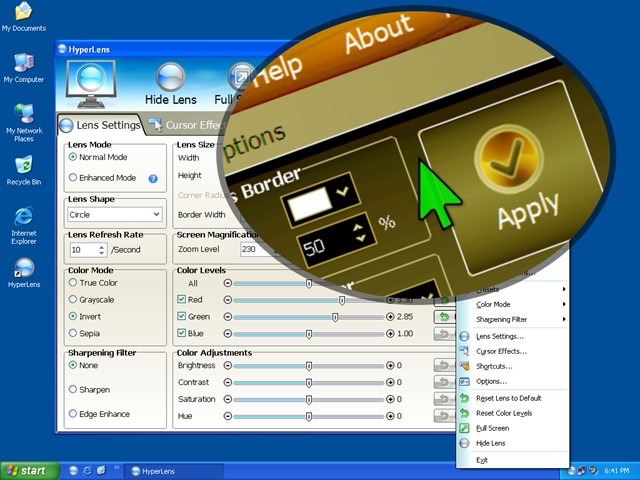This screenshot has height=480, width=640.
Task: Reset the Green level with green arrow button
Action: tap(444, 317)
